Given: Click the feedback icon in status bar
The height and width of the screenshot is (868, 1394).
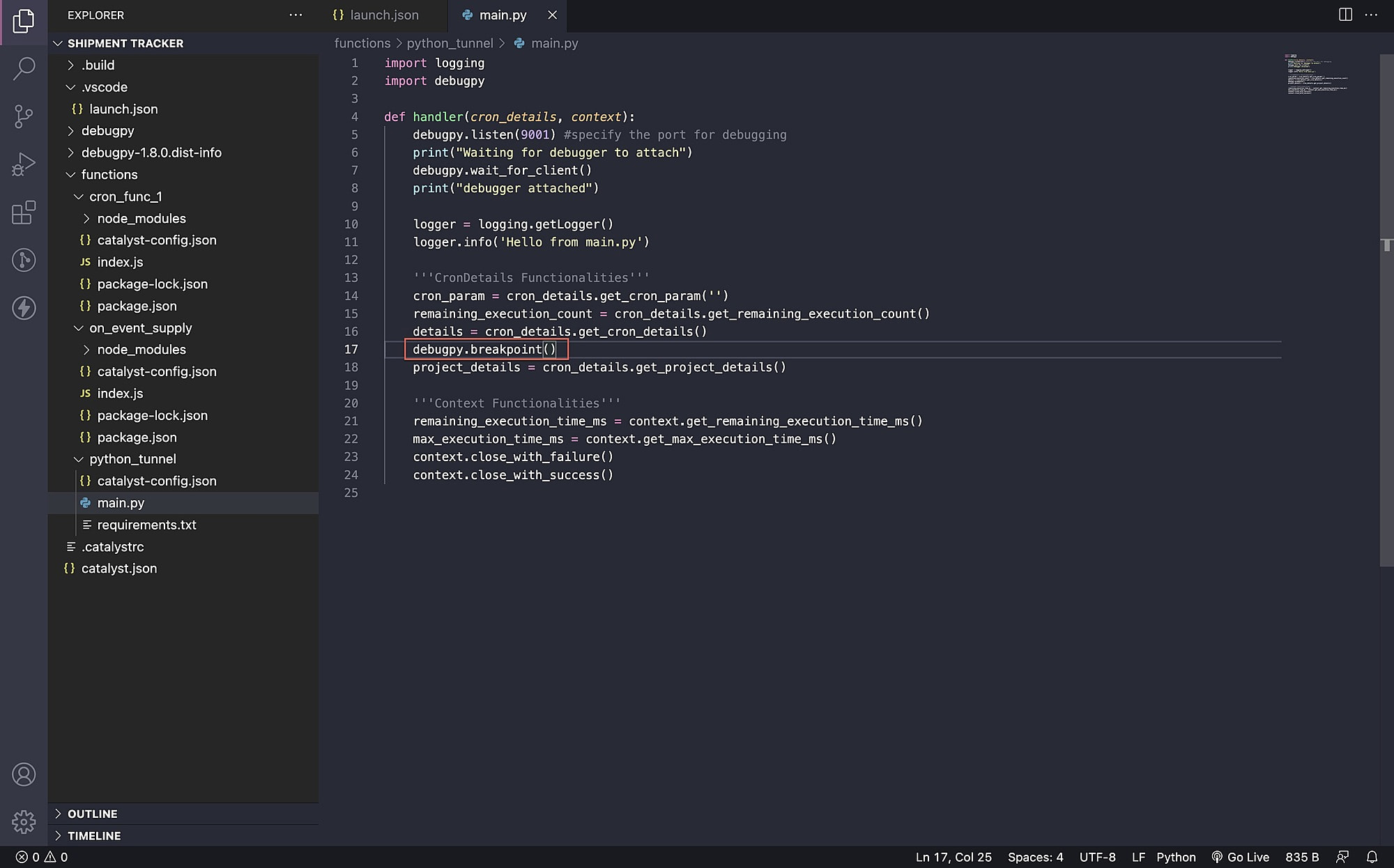Looking at the screenshot, I should click(1342, 857).
